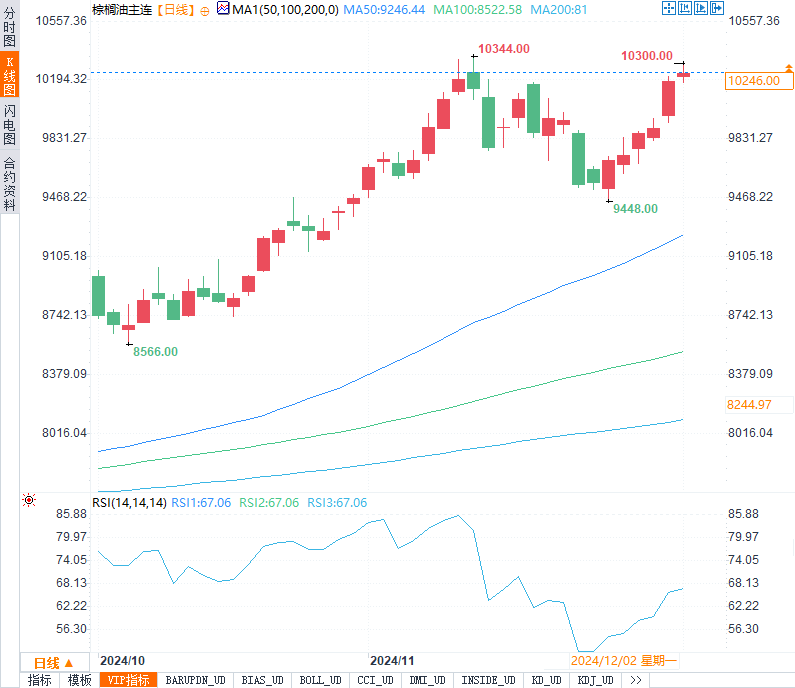This screenshot has height=688, width=795.
Task: Open the 合约资料 side tab
Action: coord(9,183)
